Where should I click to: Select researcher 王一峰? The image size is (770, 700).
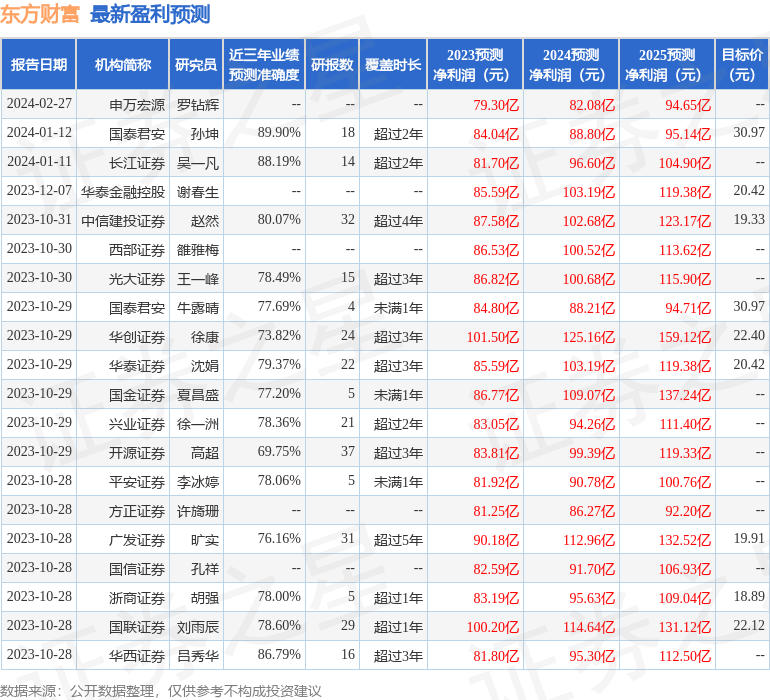tap(197, 279)
